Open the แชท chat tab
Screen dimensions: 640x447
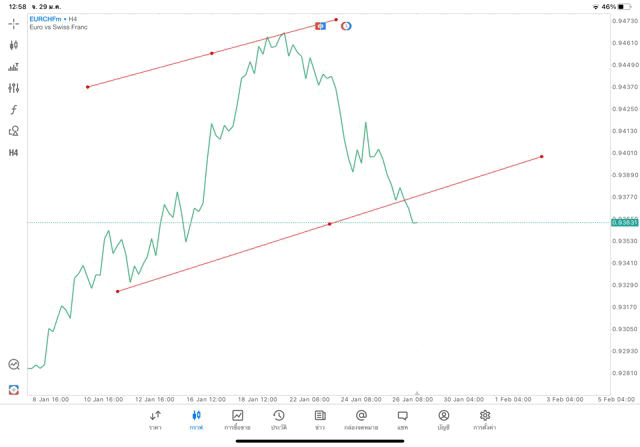tap(402, 419)
